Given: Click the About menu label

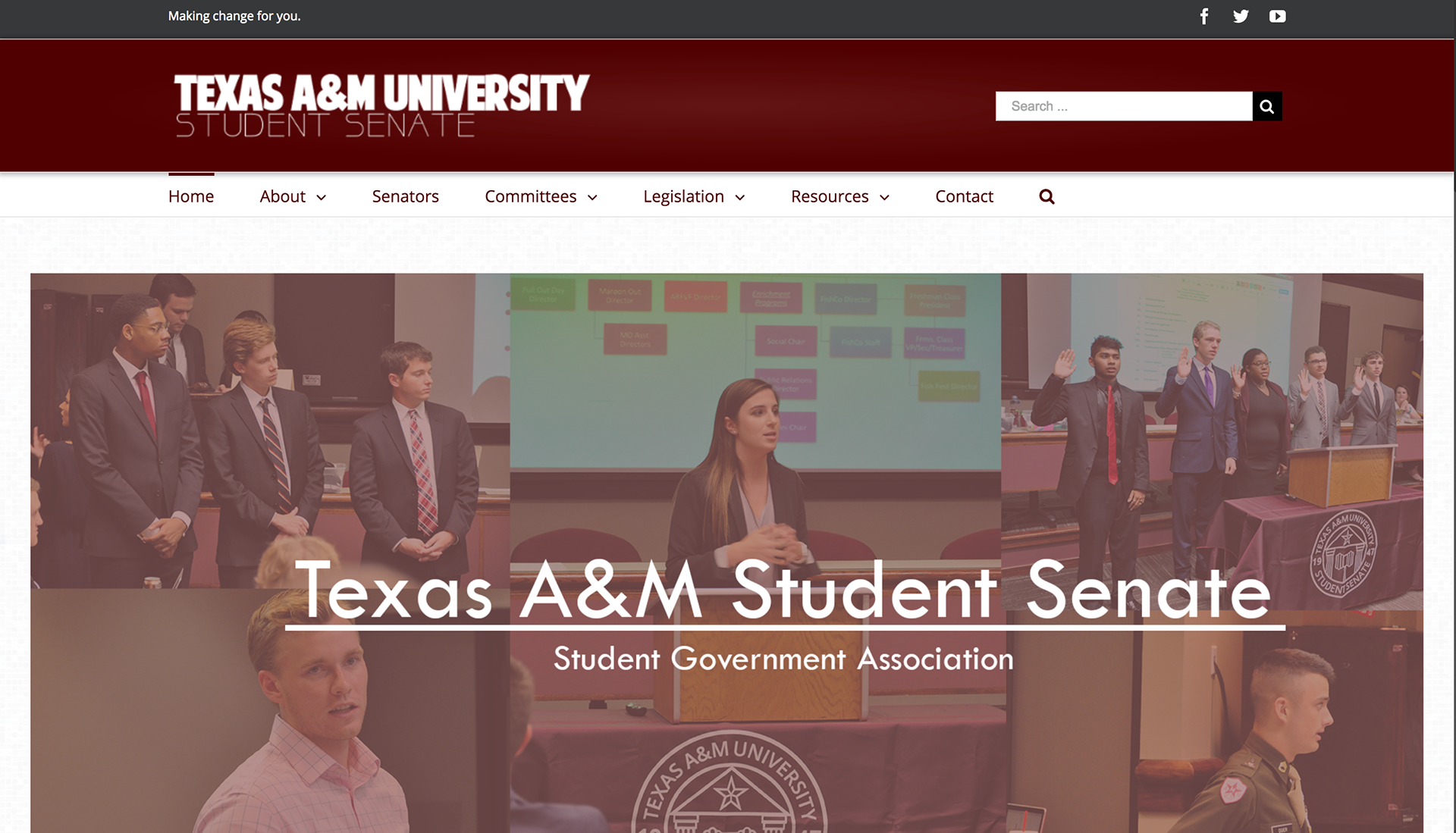Looking at the screenshot, I should tap(282, 196).
